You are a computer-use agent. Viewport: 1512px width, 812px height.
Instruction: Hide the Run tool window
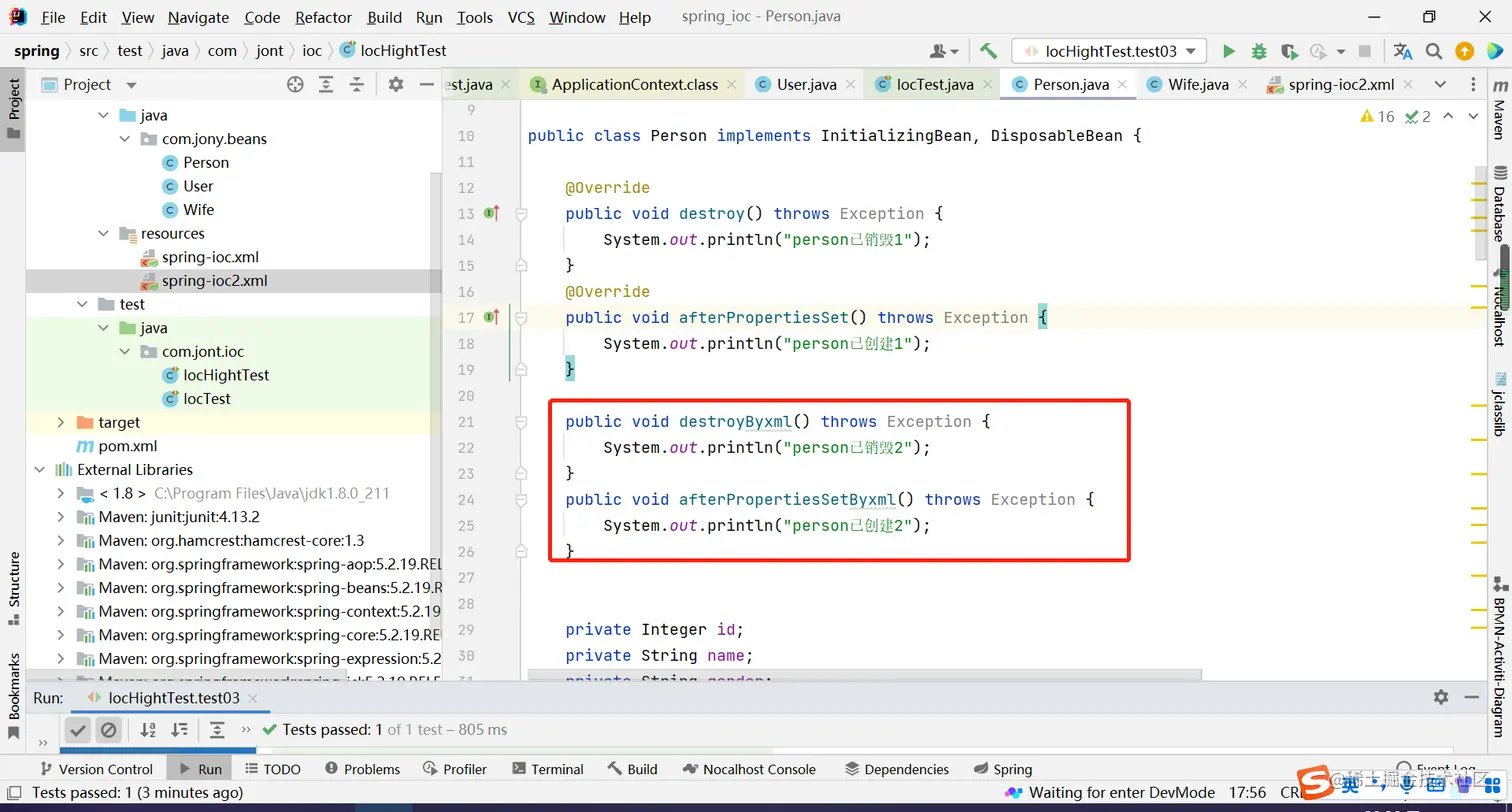(1471, 697)
